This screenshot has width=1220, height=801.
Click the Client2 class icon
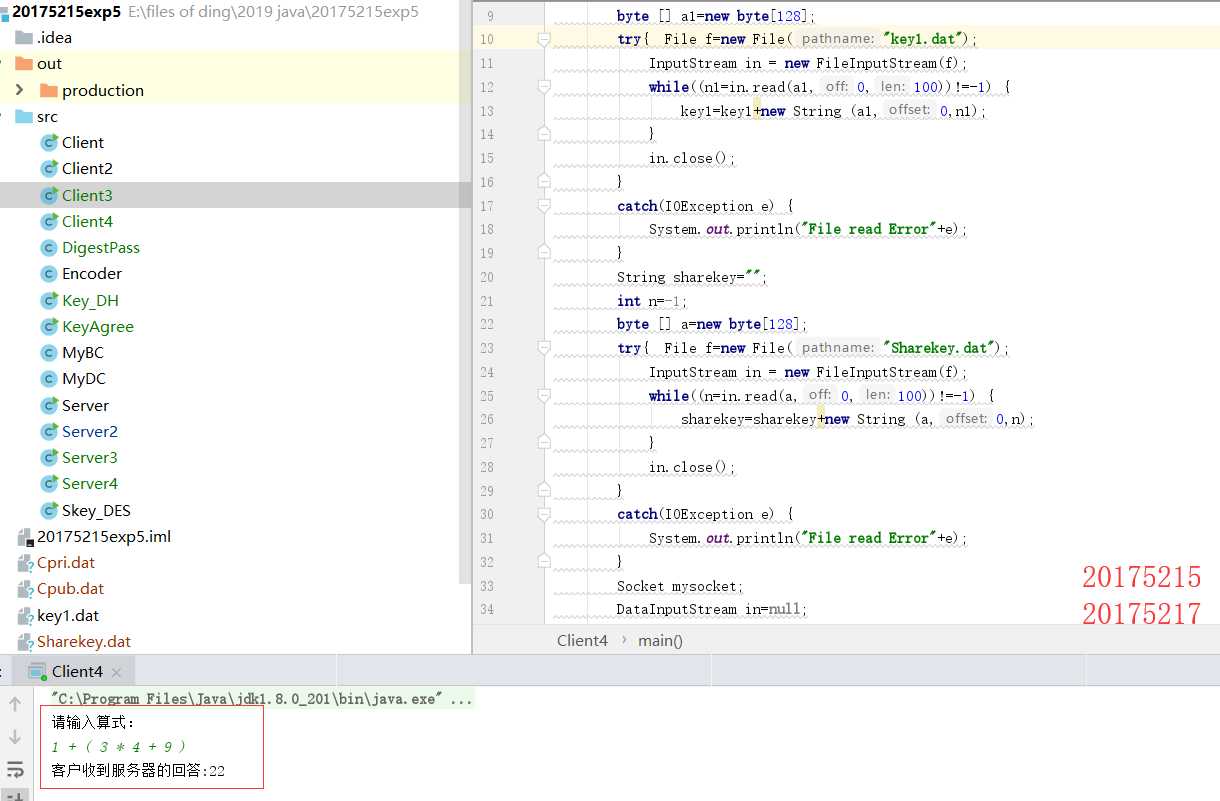click(49, 169)
